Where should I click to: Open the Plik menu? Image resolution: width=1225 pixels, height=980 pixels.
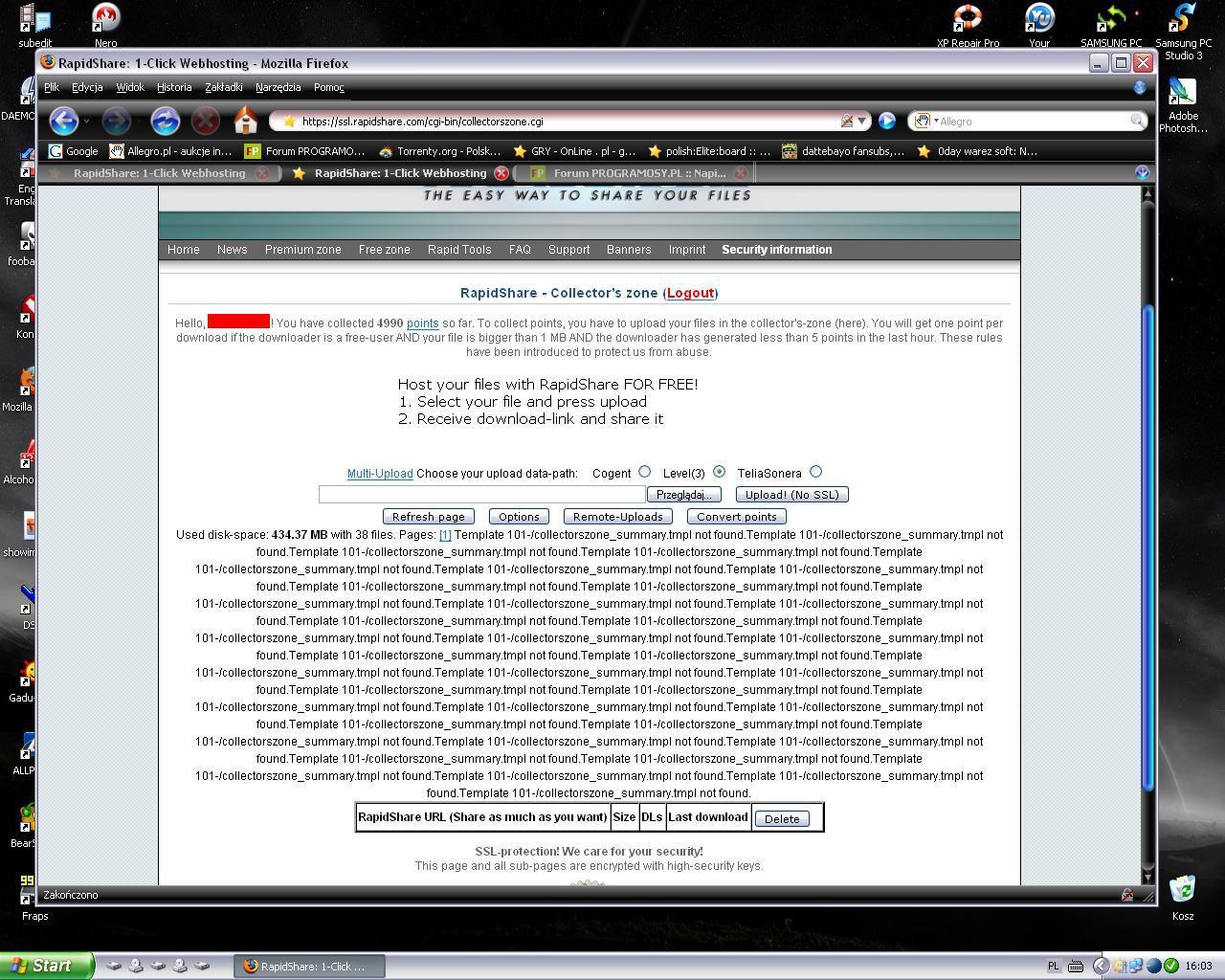tap(52, 87)
